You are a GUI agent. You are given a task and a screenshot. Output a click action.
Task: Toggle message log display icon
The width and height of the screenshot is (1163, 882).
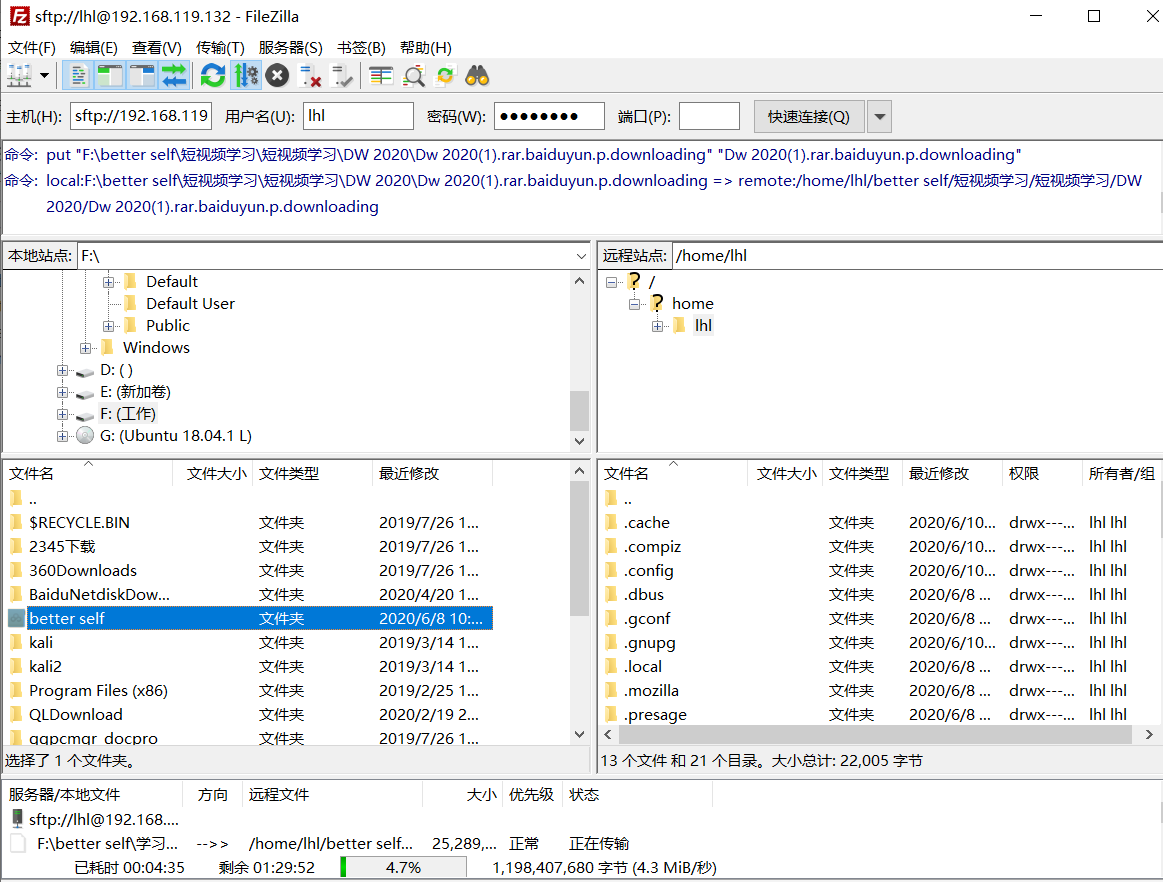(x=78, y=76)
